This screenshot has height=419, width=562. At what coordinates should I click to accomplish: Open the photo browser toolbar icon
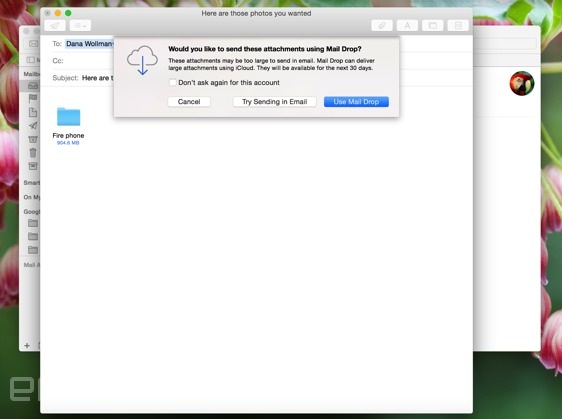433,26
